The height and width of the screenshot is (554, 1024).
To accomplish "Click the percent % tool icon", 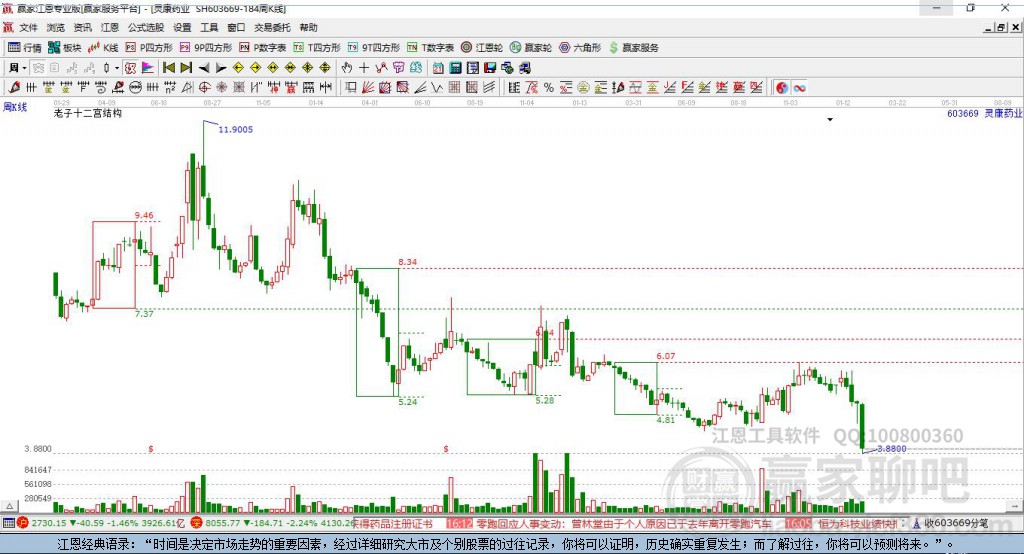I will click(549, 88).
